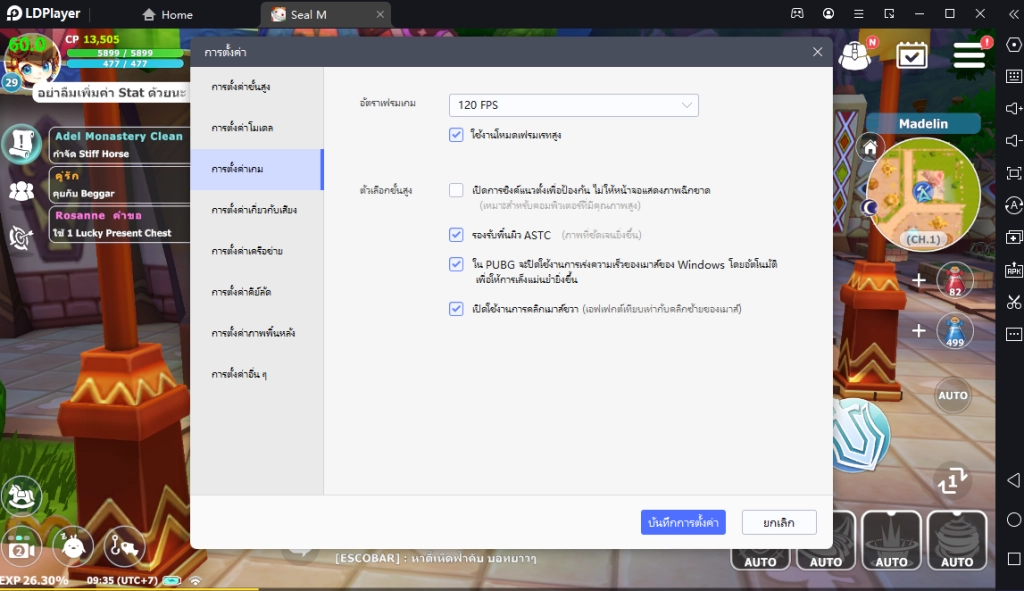Click the character portrait avatar
Image resolution: width=1024 pixels, height=591 pixels.
click(x=31, y=63)
